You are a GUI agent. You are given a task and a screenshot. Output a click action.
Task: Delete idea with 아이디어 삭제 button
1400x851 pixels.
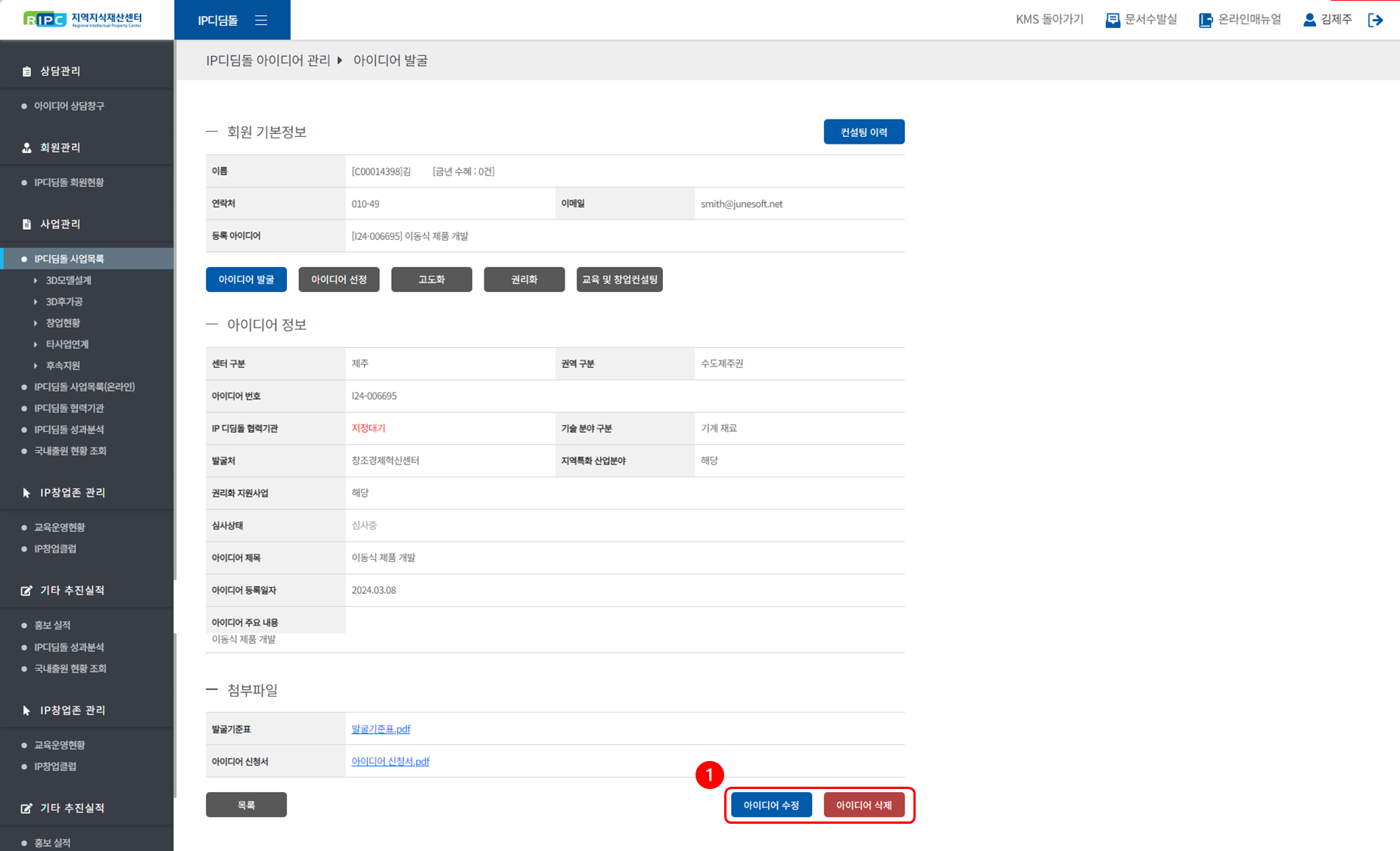[x=863, y=805]
